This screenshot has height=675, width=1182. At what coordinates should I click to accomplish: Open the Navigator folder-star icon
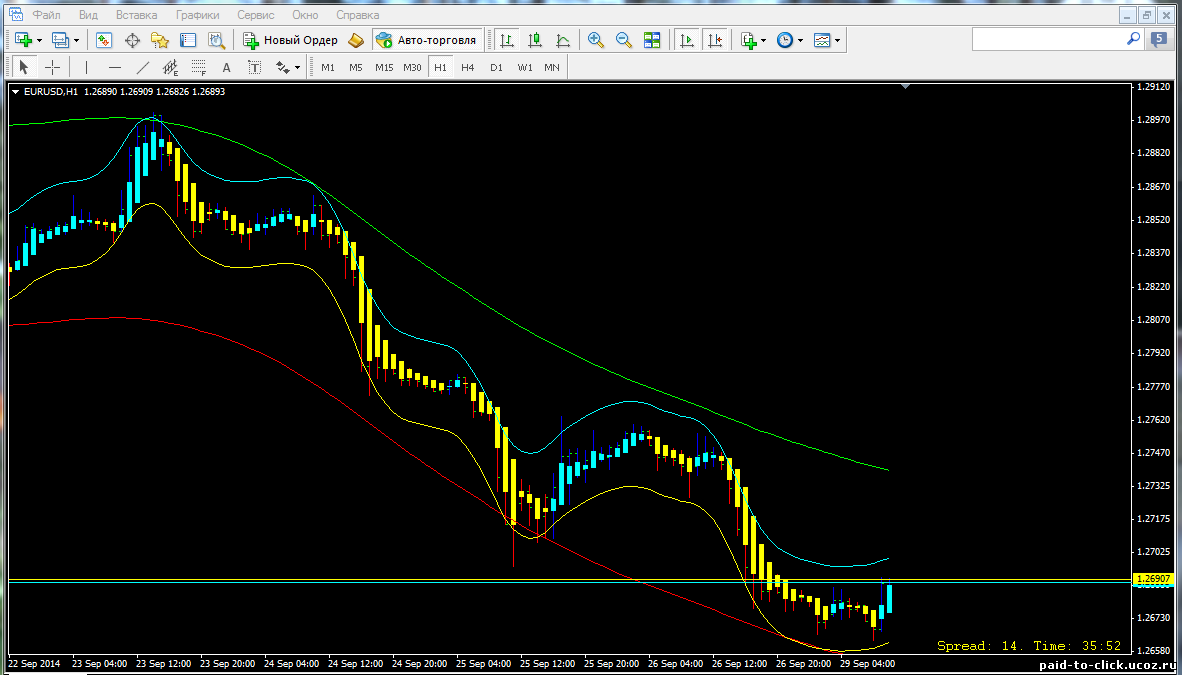point(160,40)
